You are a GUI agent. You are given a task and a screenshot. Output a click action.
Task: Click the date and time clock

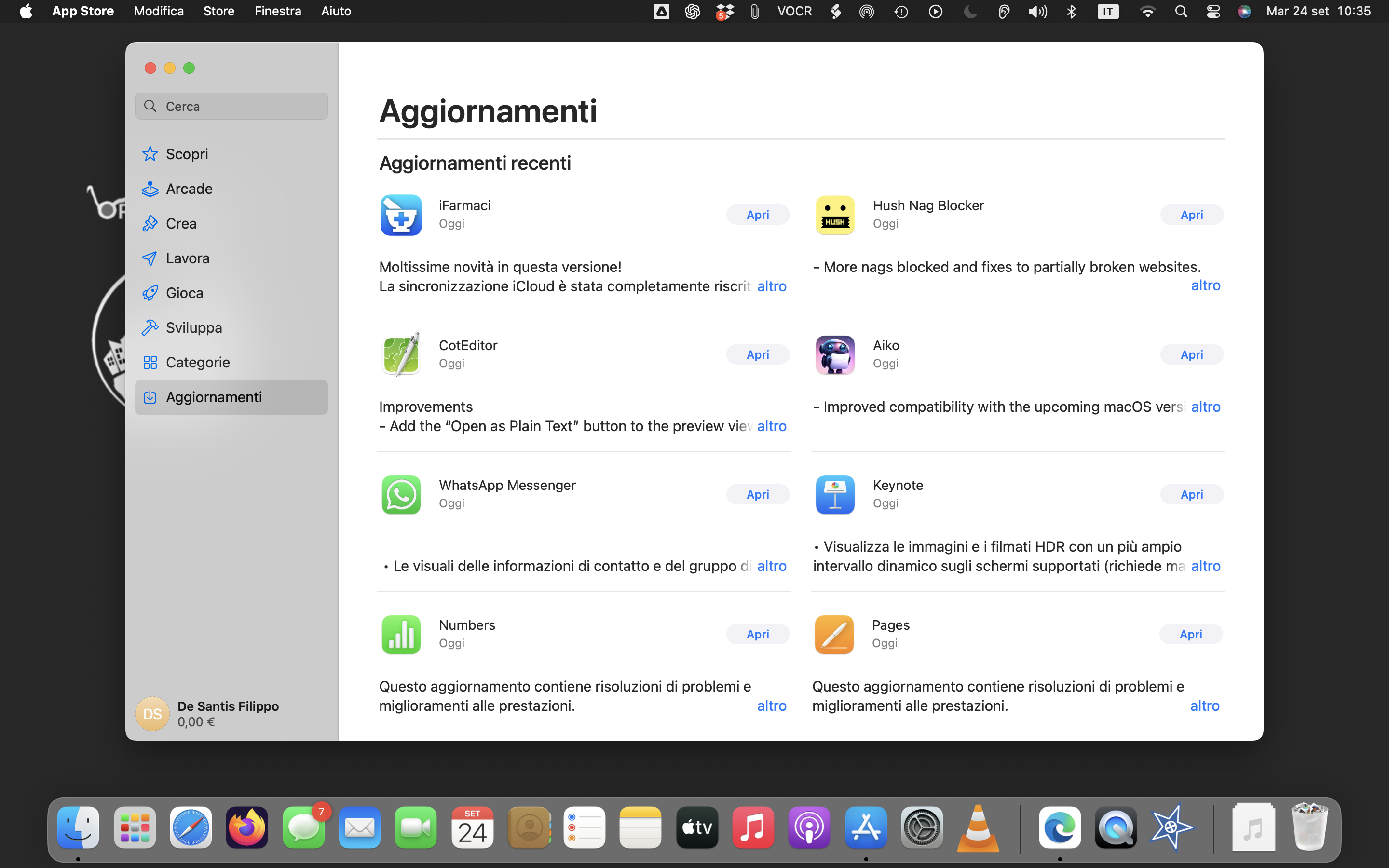pyautogui.click(x=1319, y=12)
